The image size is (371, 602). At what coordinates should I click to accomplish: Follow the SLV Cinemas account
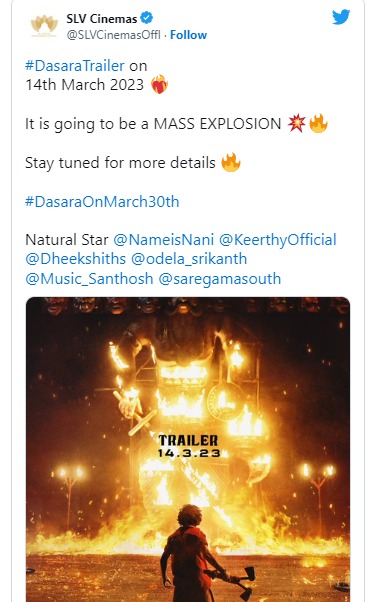(x=188, y=35)
